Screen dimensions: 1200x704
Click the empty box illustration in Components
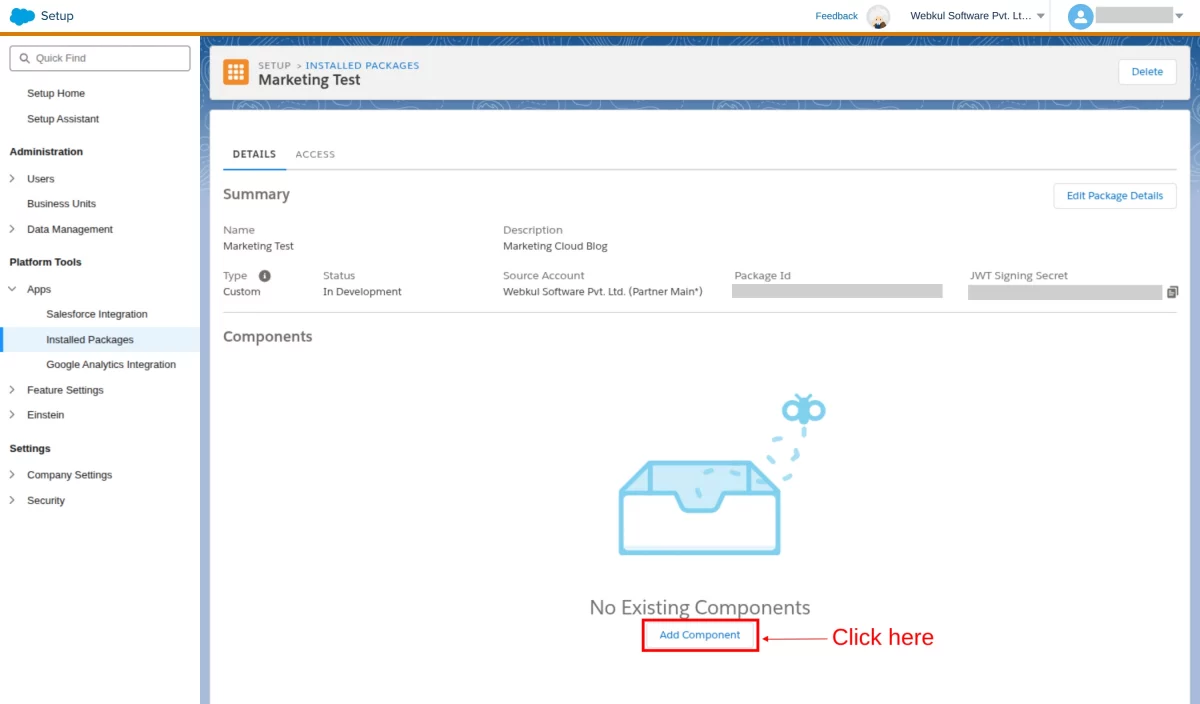(699, 507)
